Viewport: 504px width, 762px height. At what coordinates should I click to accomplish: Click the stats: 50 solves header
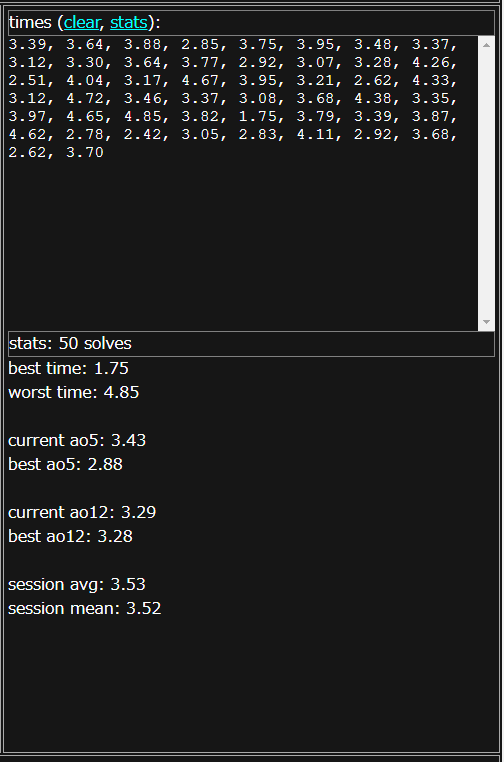pyautogui.click(x=251, y=344)
